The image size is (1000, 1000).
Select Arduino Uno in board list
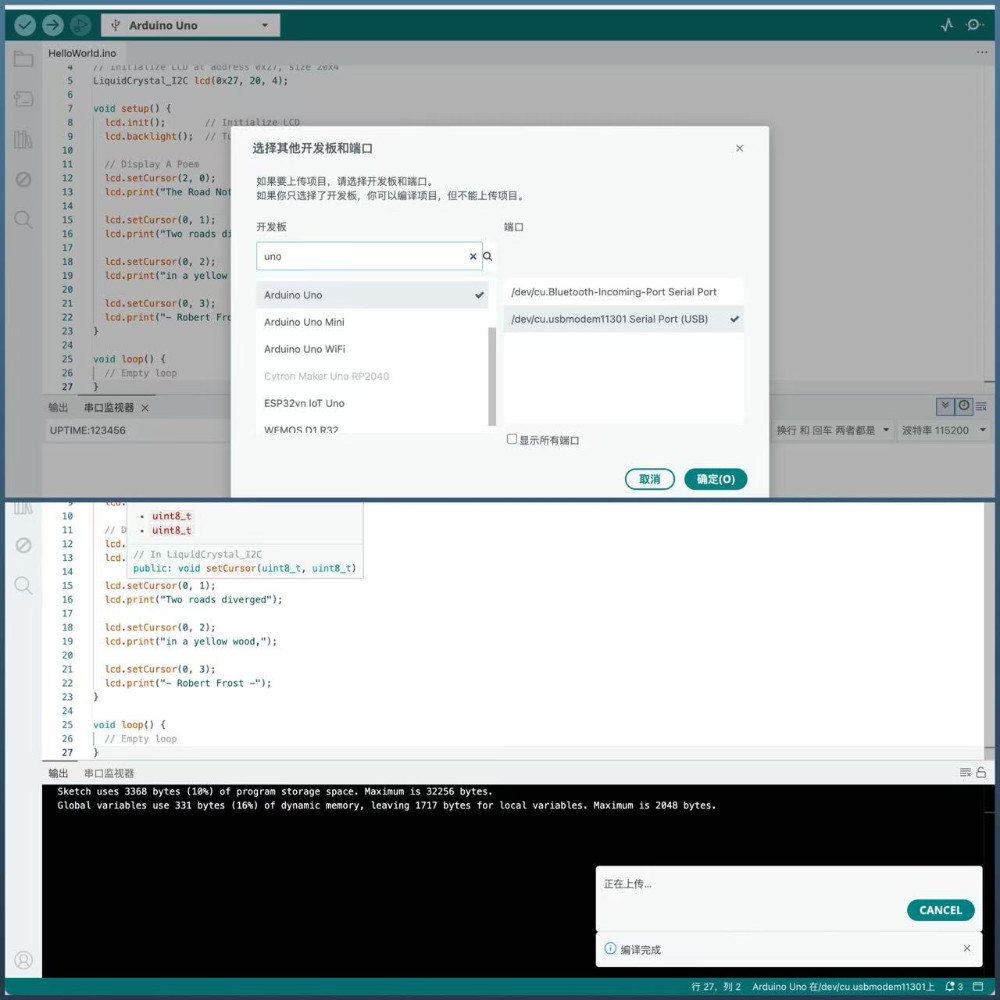(372, 295)
